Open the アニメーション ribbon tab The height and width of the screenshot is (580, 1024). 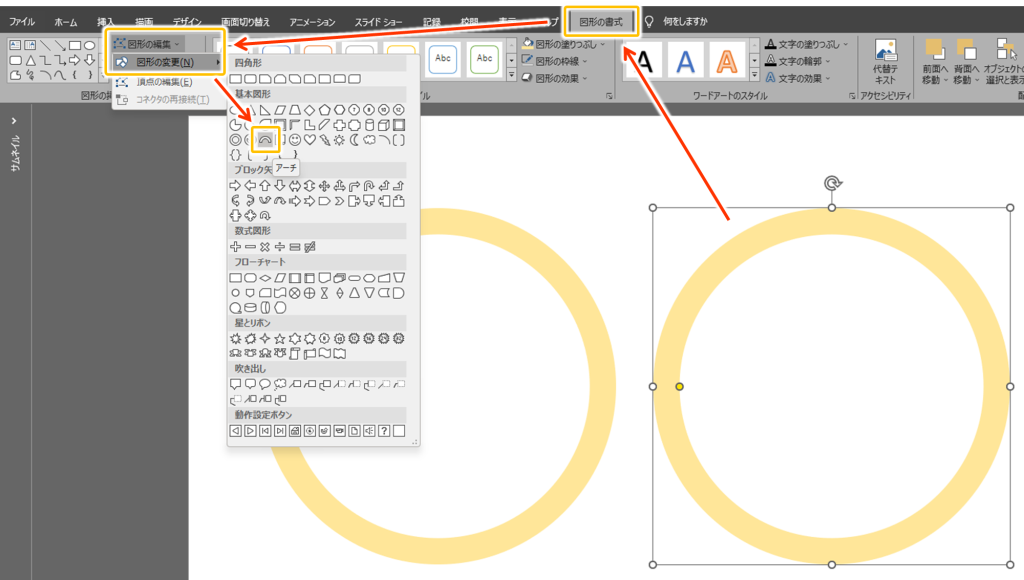[312, 21]
